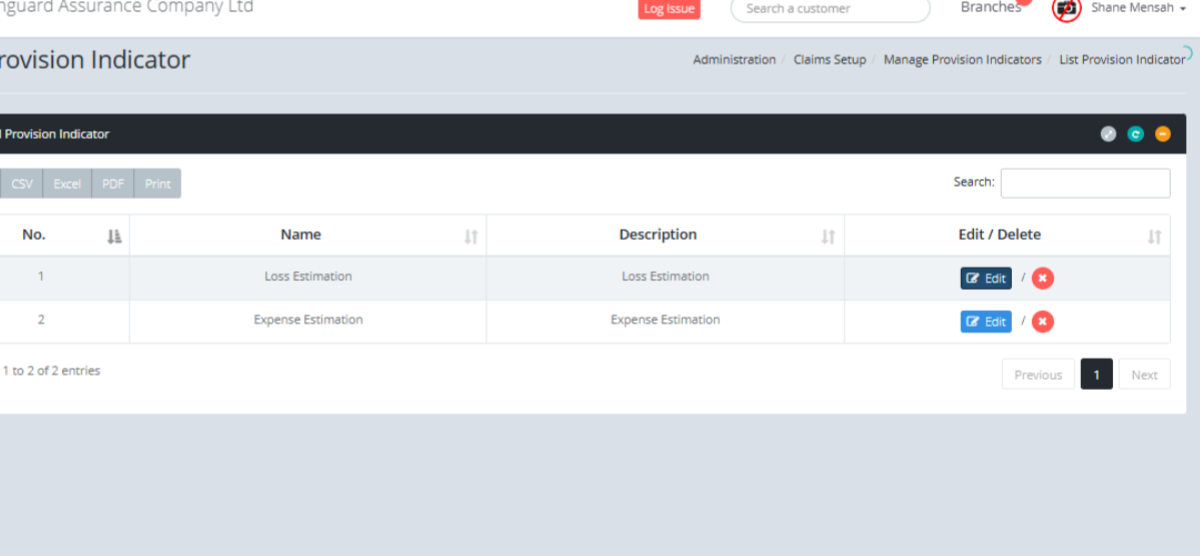Edit the Loss Estimation entry

point(986,278)
